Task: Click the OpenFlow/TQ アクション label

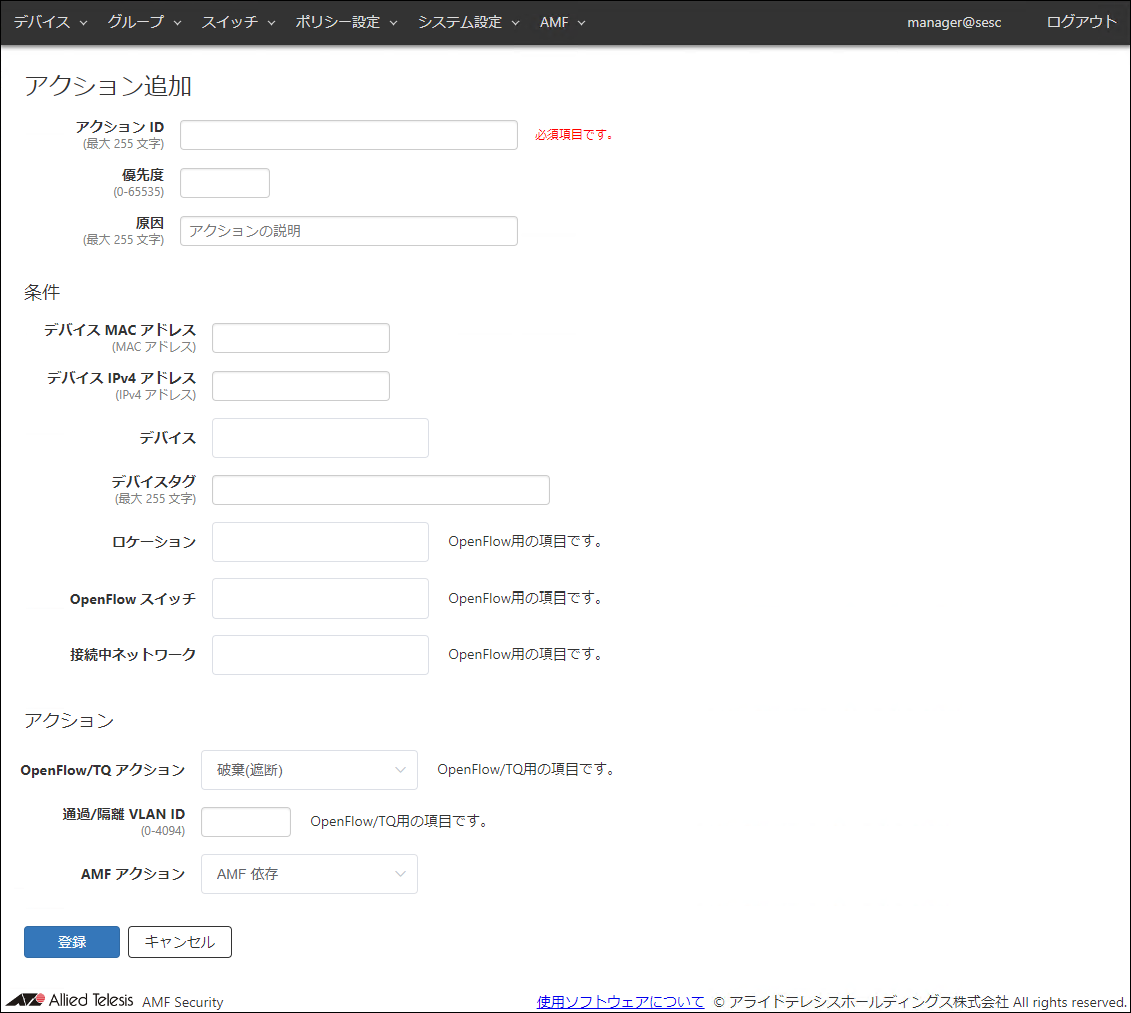Action: [x=102, y=770]
